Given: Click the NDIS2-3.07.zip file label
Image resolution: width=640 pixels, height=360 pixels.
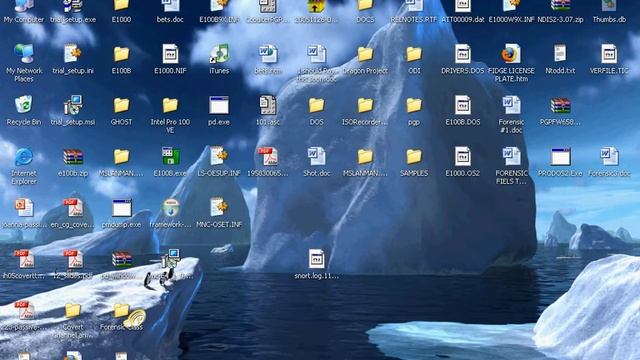Looking at the screenshot, I should pyautogui.click(x=560, y=19).
